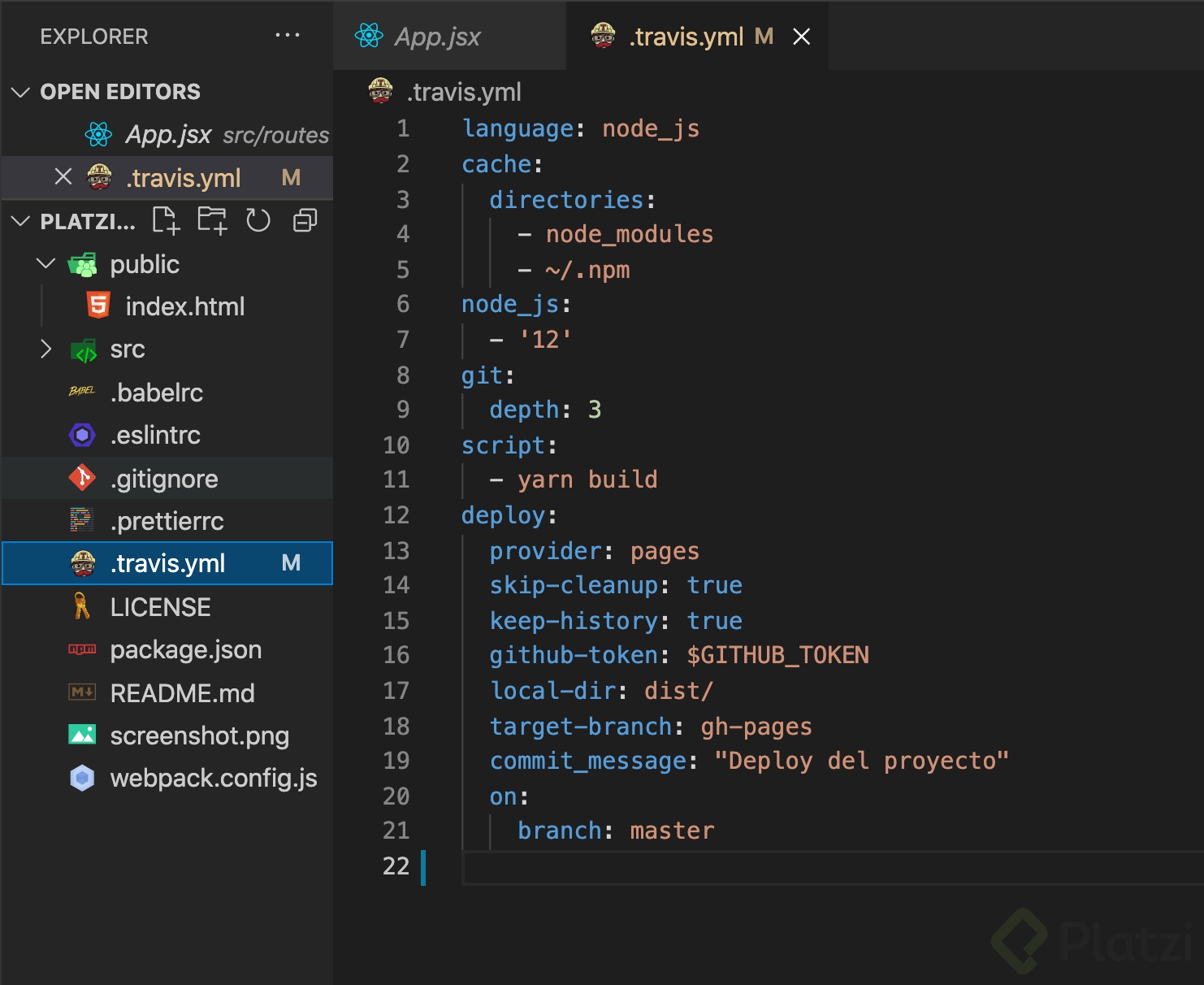Select the .travis.yml editor tab

[686, 37]
